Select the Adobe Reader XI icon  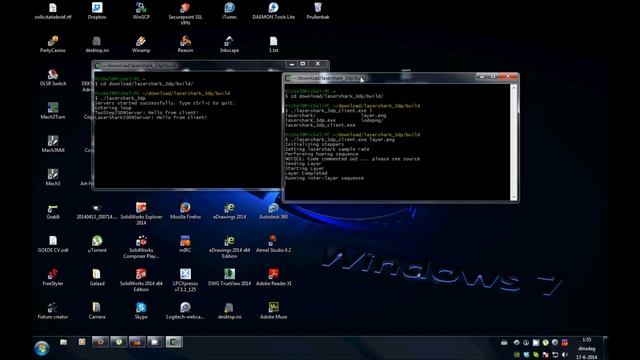tap(273, 278)
